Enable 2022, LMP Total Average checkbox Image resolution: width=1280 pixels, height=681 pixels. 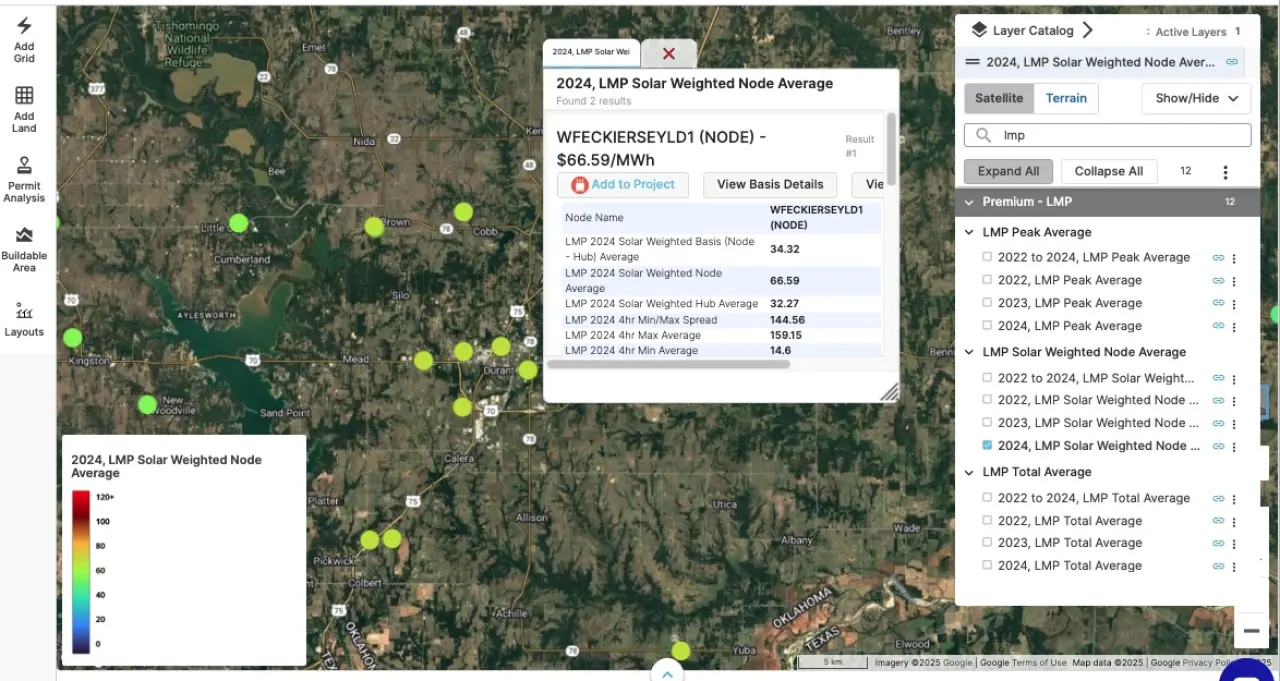987,520
